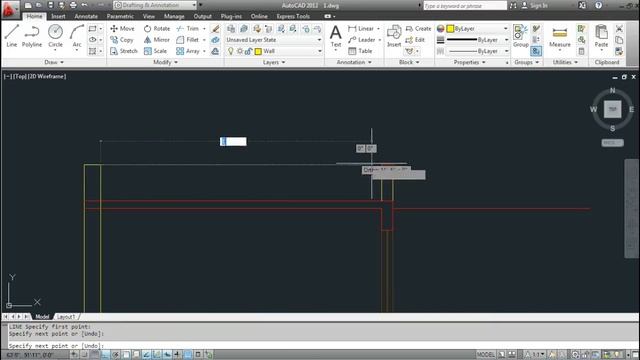
Task: Click the Insert block tool
Action: pyautogui.click(x=394, y=36)
